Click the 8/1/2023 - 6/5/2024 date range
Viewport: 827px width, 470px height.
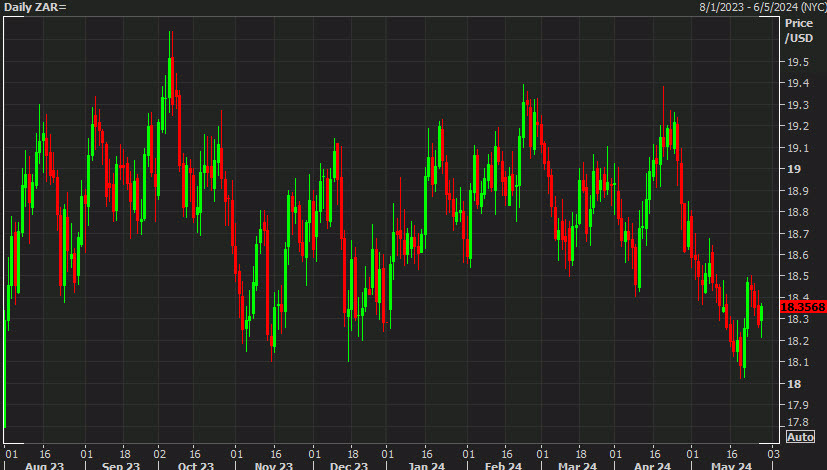pos(763,7)
